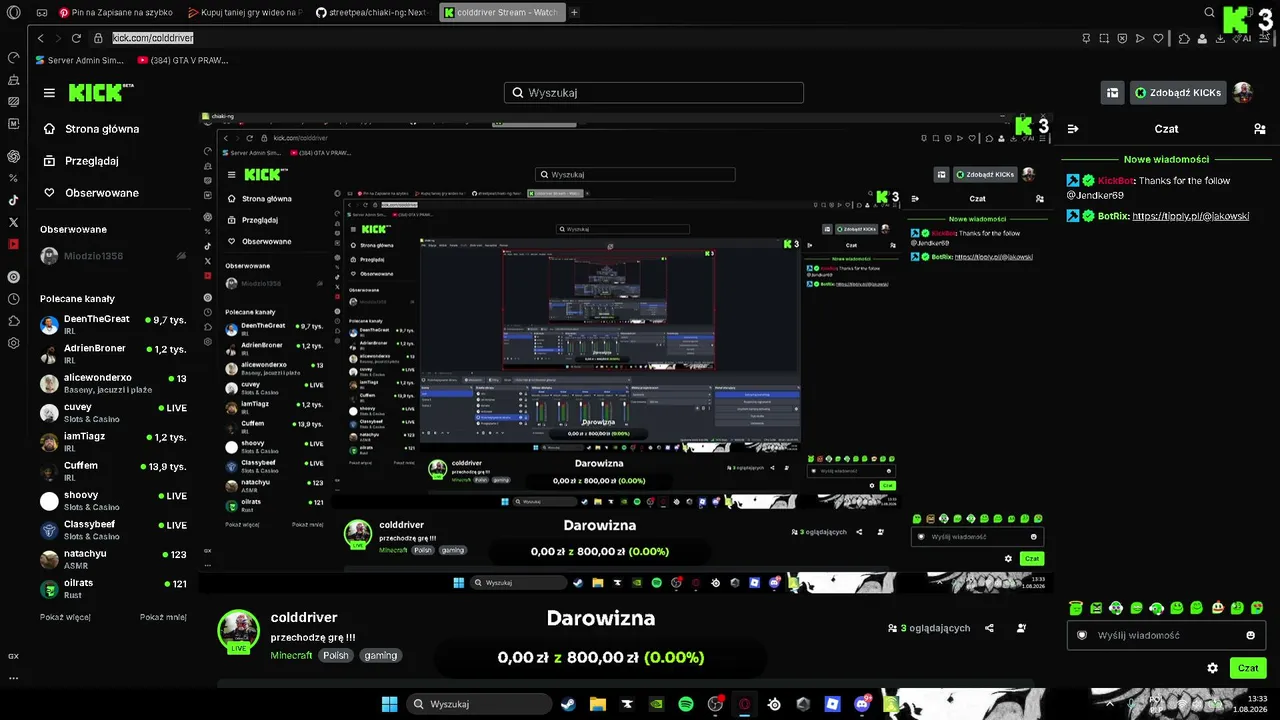Image resolution: width=1280 pixels, height=720 pixels.
Task: Go to the Przeglądaj browse section
Action: [81, 161]
